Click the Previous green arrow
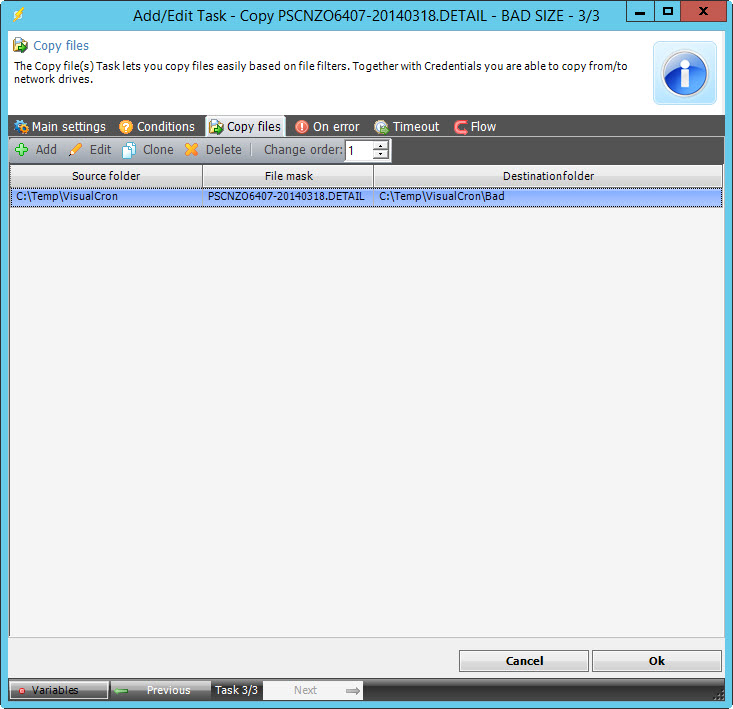Image resolution: width=733 pixels, height=709 pixels. [122, 690]
